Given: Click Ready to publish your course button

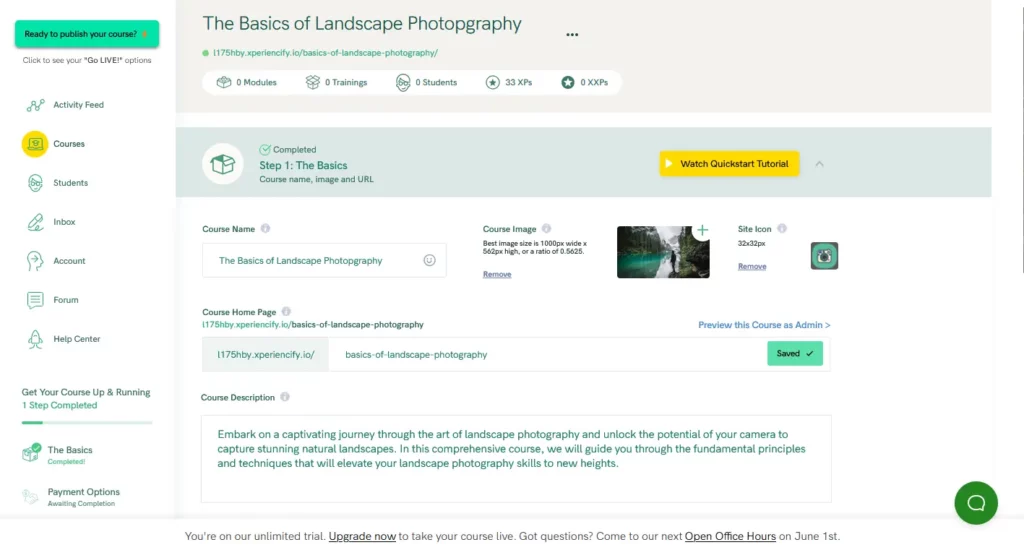Looking at the screenshot, I should click(x=87, y=34).
